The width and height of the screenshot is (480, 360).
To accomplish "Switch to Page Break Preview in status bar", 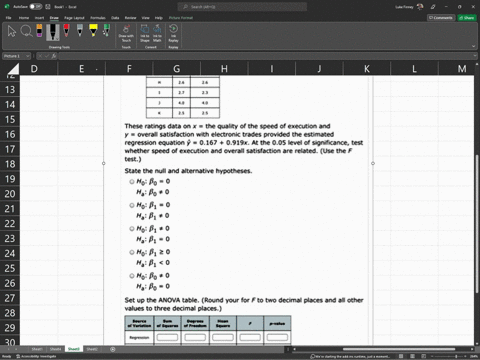I will coord(423,356).
